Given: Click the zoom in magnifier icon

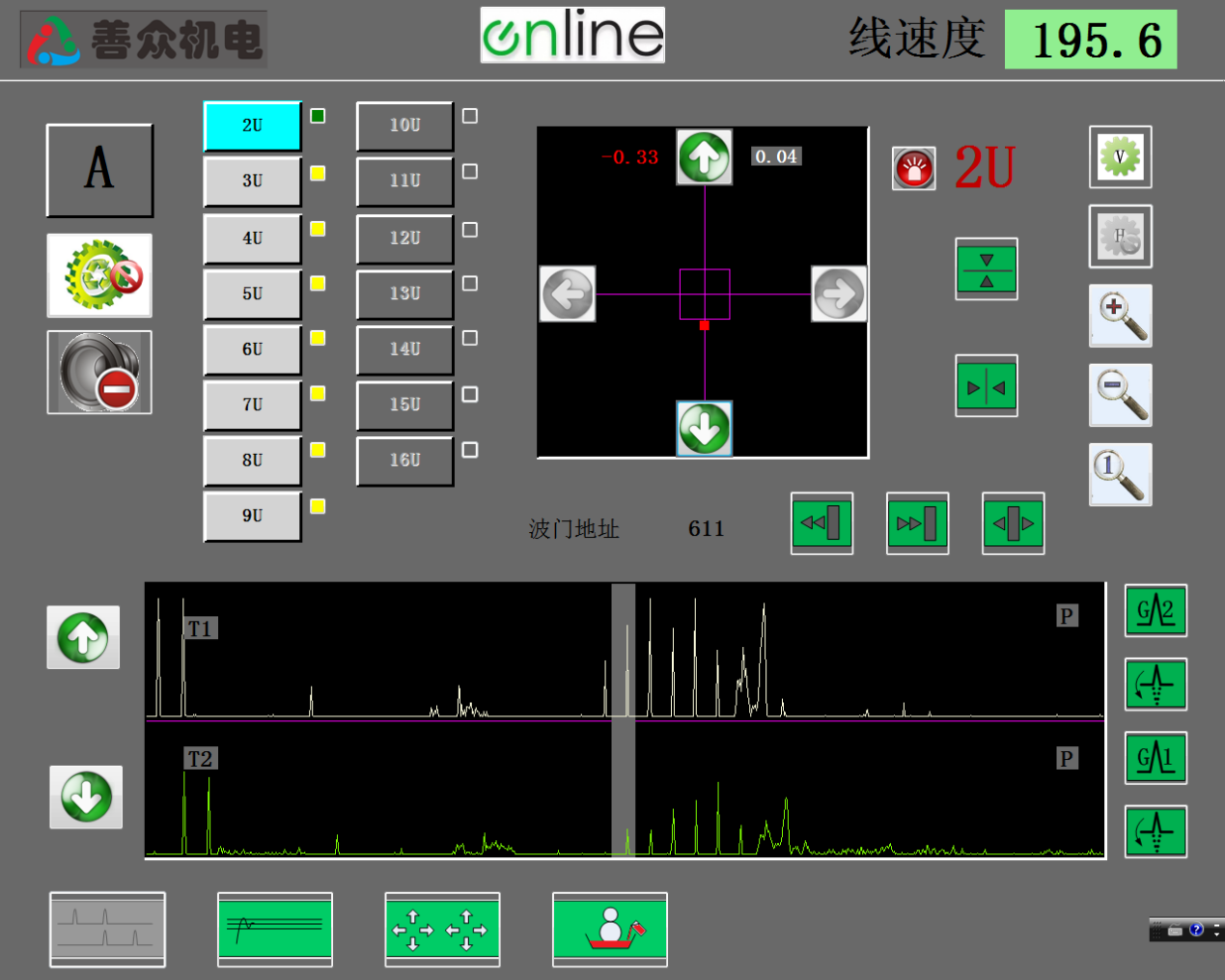Looking at the screenshot, I should point(1120,316).
